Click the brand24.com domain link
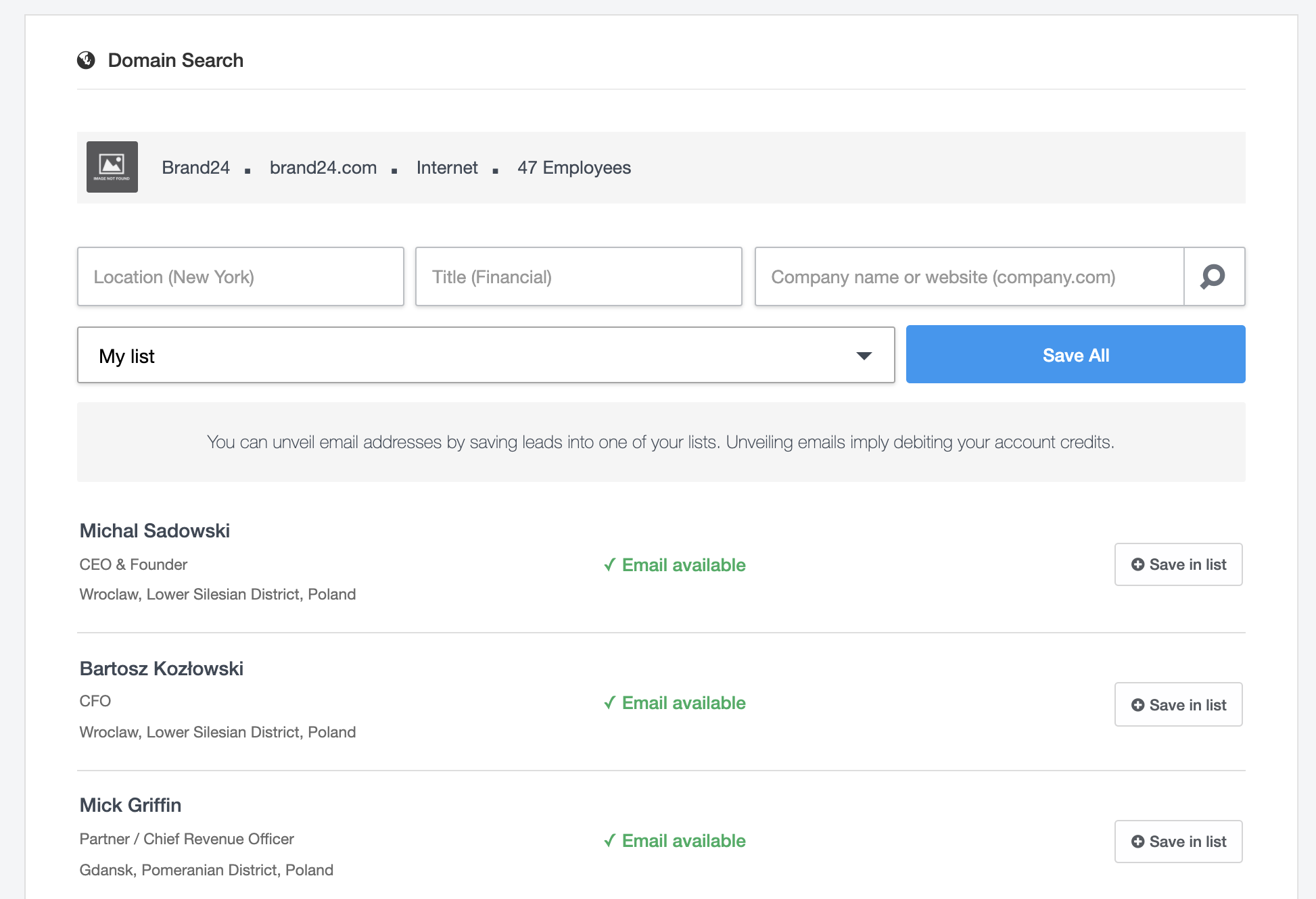Screen dimensions: 1316x899 click(324, 167)
